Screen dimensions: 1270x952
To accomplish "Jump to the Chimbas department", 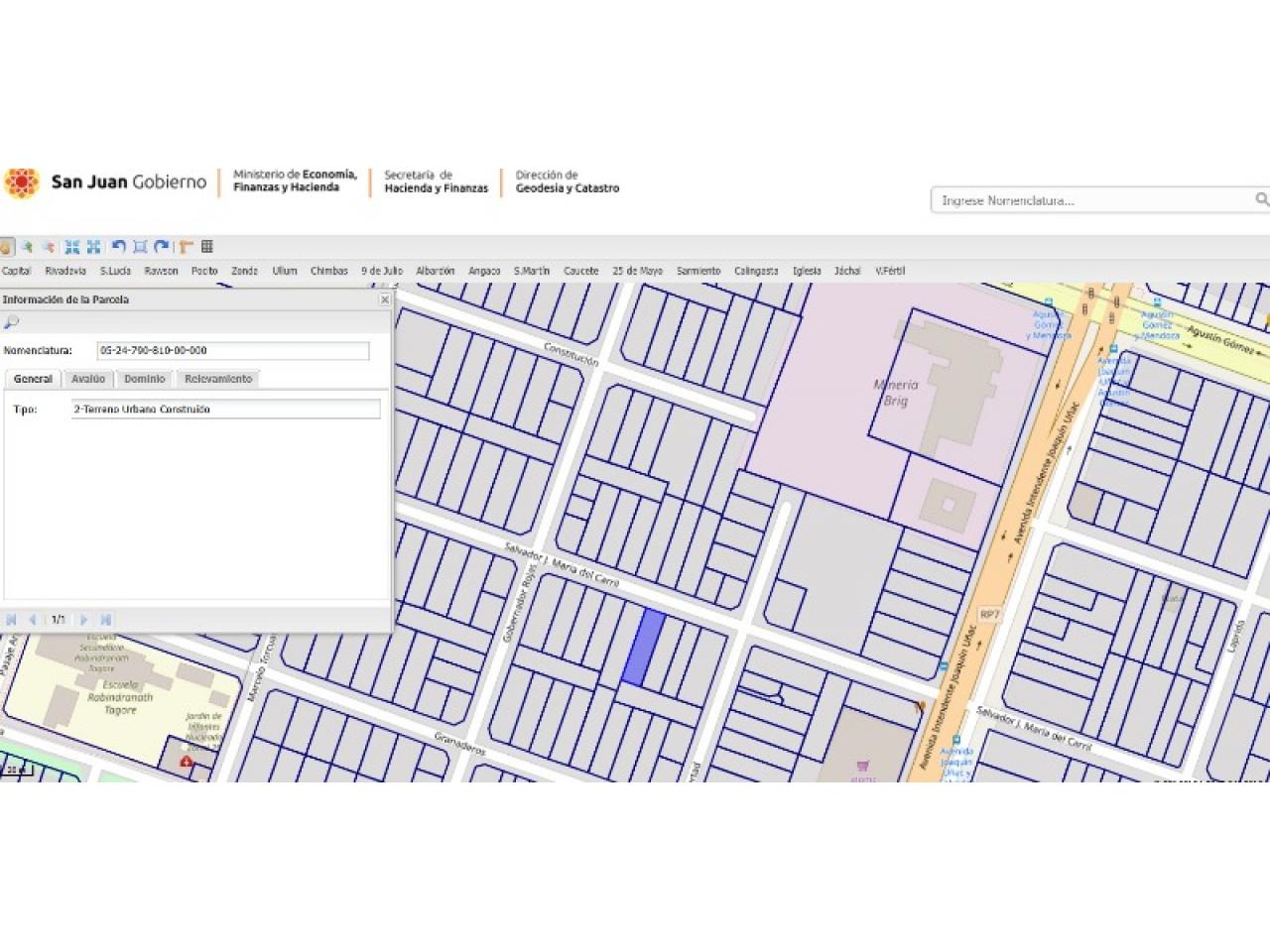I will pos(329,271).
